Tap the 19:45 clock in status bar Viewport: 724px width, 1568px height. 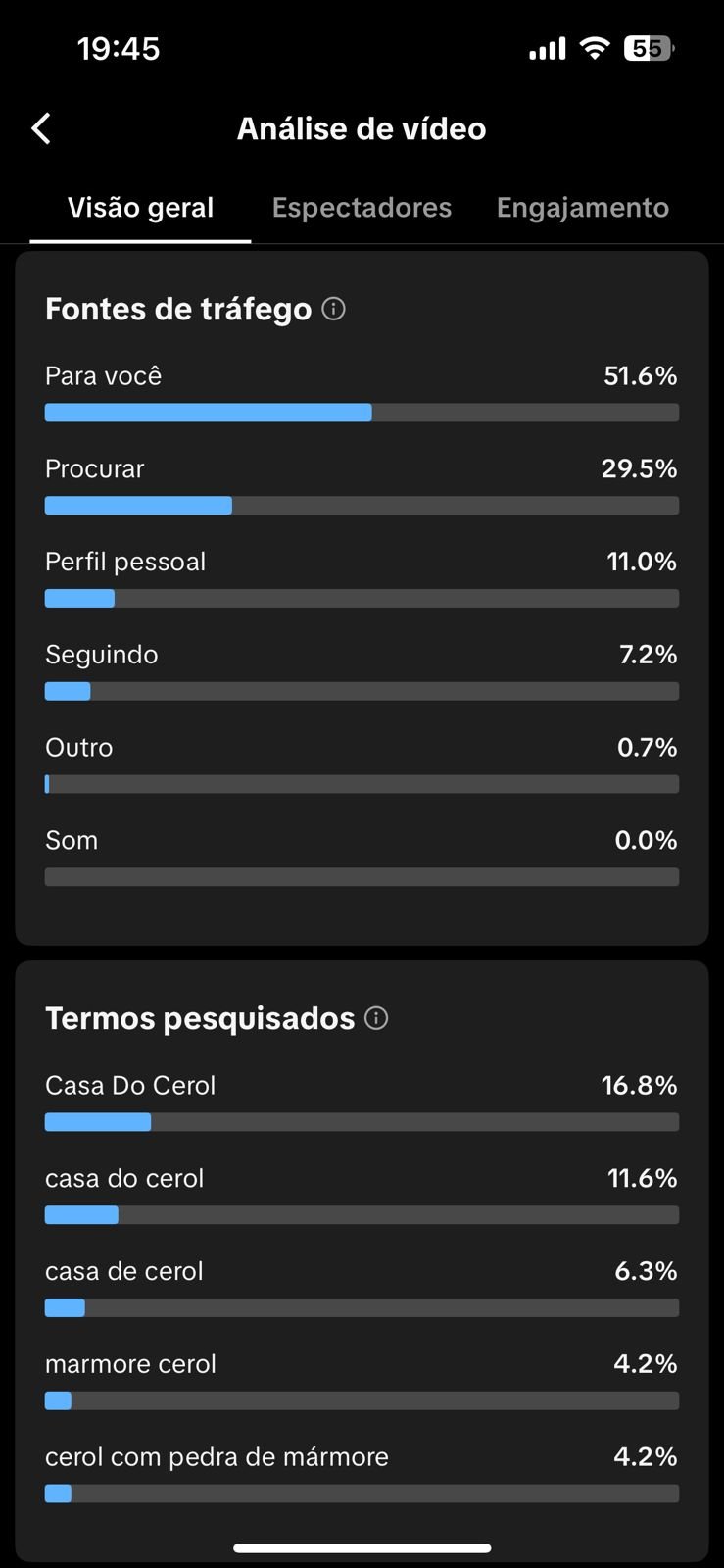[x=119, y=49]
